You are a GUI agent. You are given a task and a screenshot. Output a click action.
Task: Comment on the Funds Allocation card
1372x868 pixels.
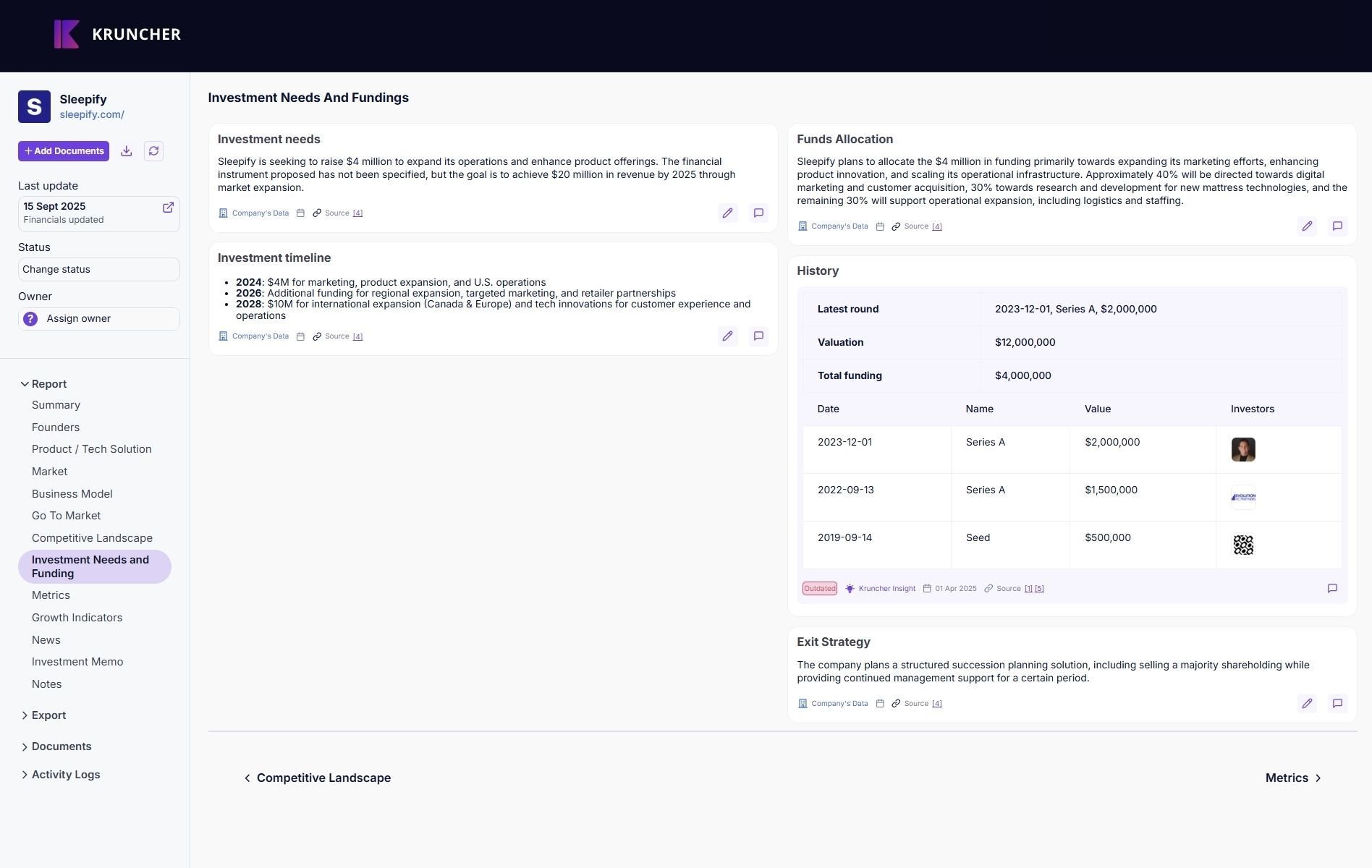1337,226
